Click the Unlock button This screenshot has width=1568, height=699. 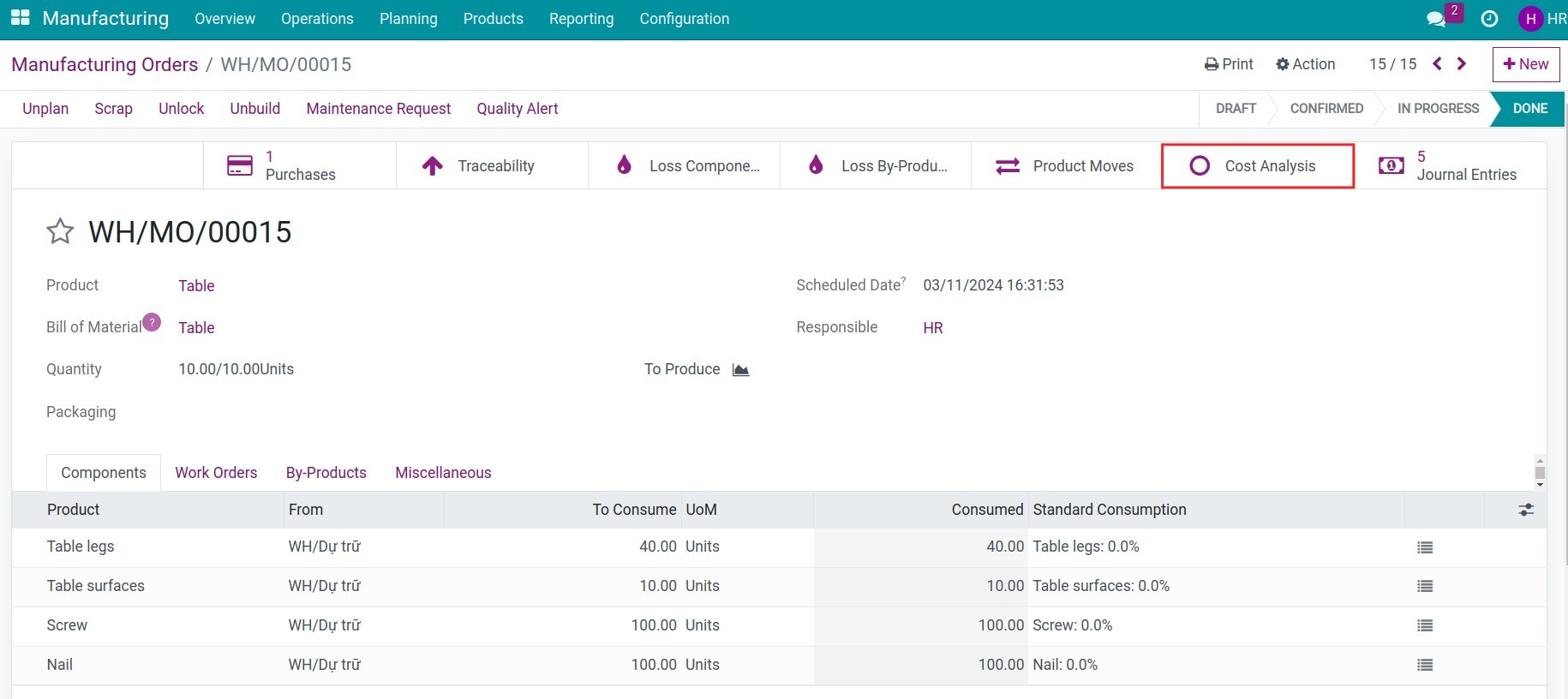point(181,109)
